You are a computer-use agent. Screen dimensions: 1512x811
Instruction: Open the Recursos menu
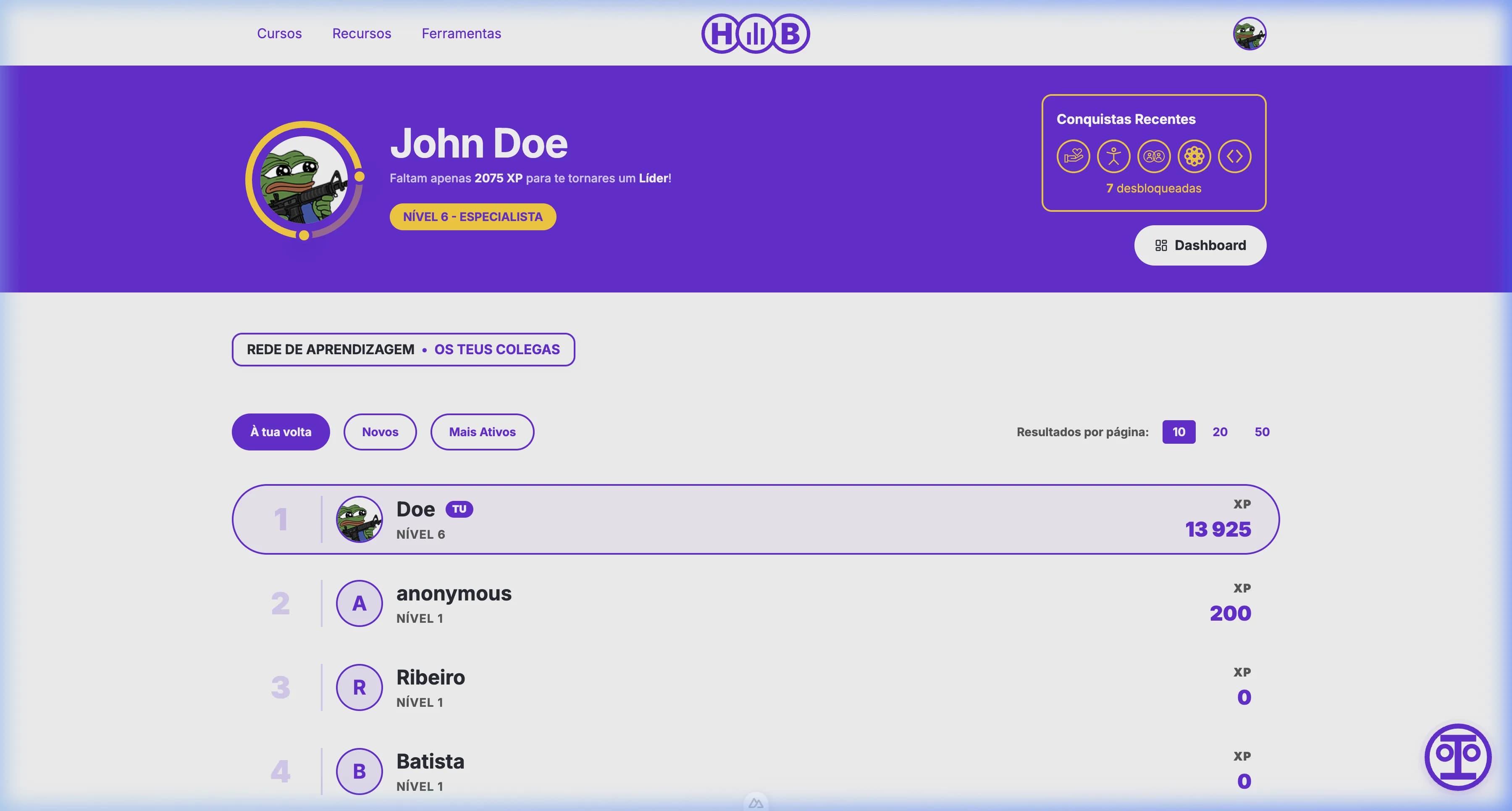coord(362,34)
